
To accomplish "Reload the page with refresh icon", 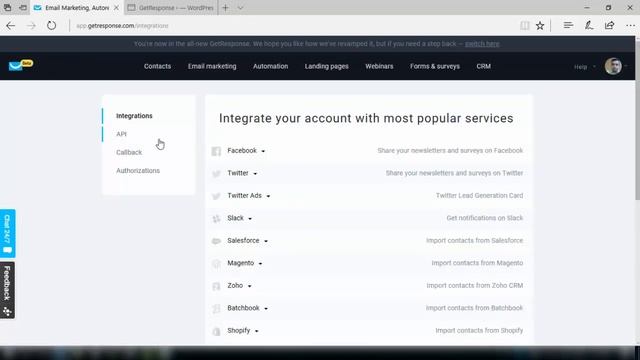I will point(51,25).
